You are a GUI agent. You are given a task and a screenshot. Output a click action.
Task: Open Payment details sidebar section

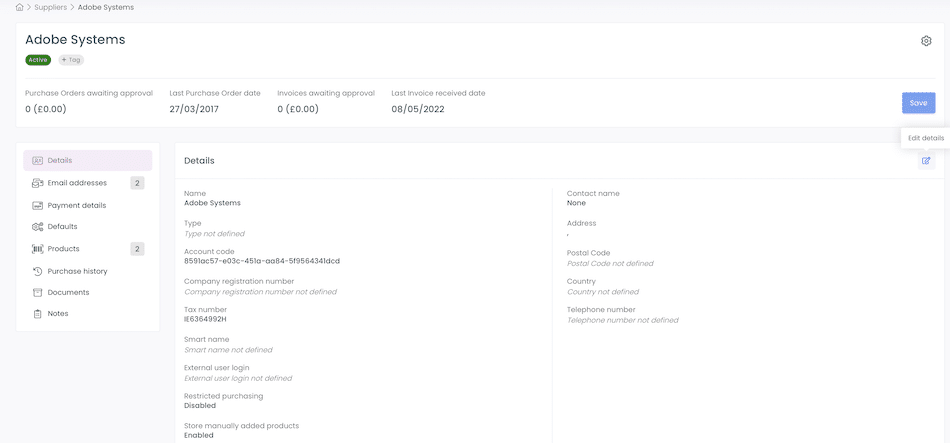(88, 205)
